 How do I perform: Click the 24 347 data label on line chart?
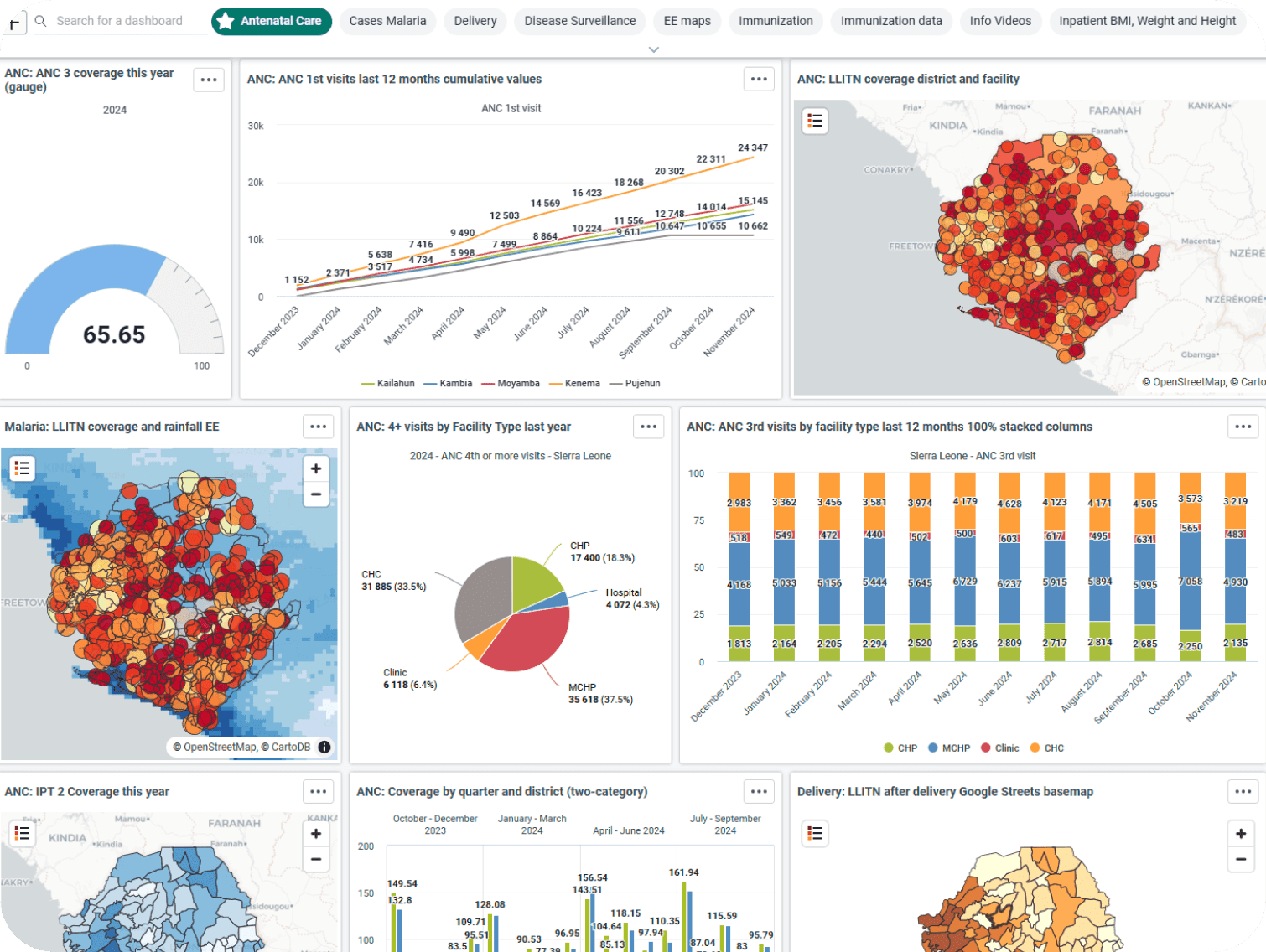(752, 147)
